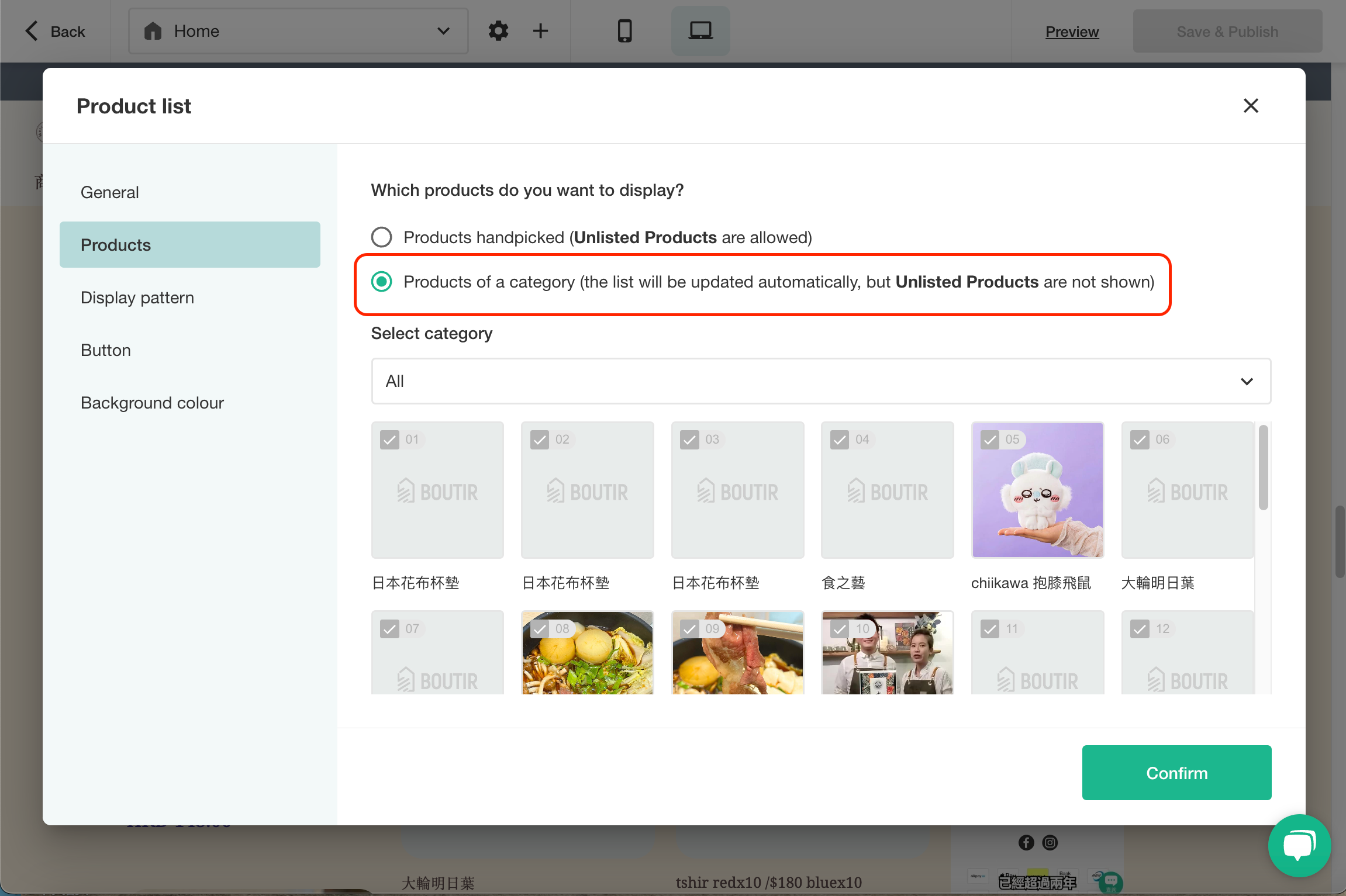
Task: Close the Product list dialog
Action: pos(1251,106)
